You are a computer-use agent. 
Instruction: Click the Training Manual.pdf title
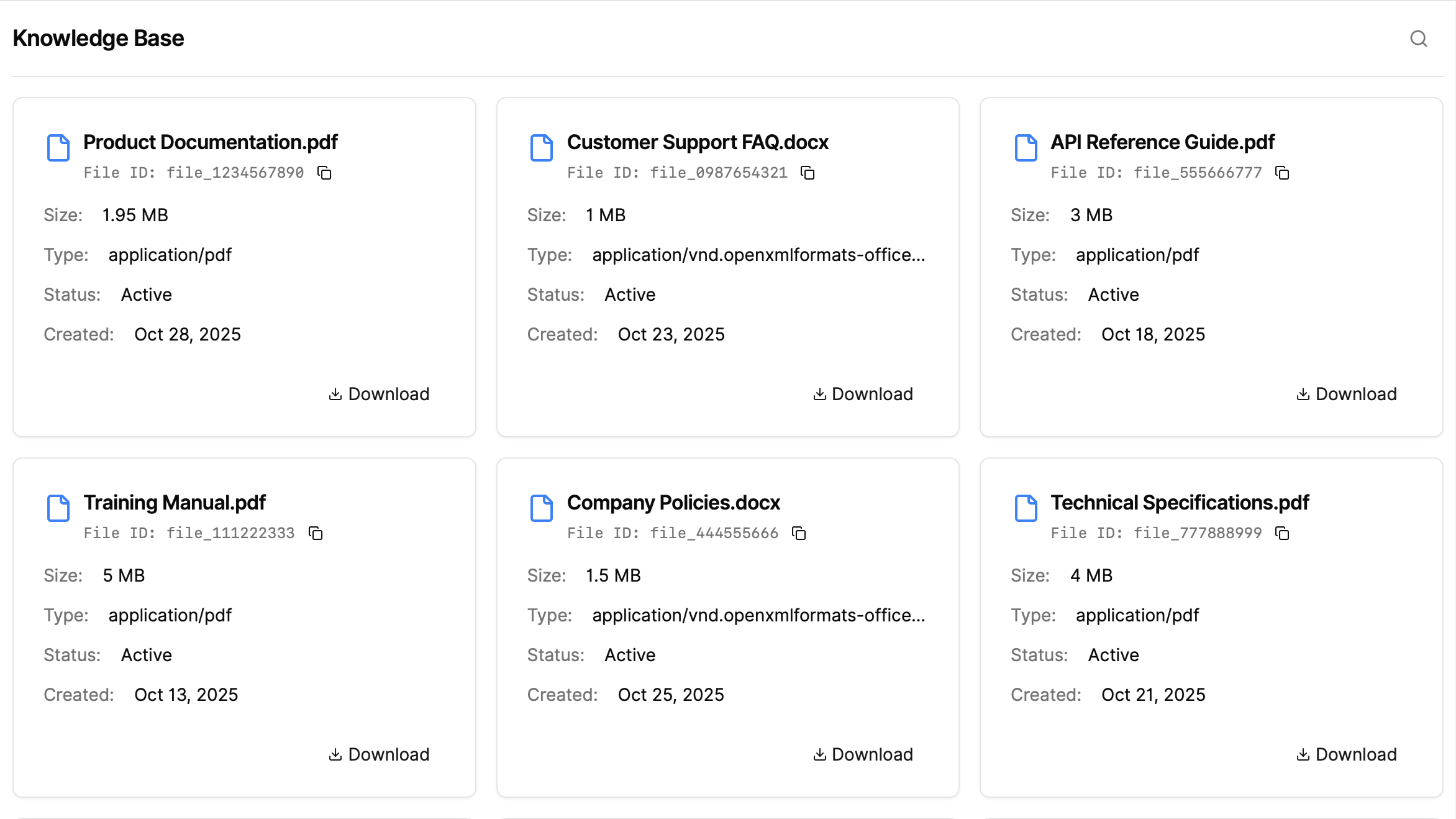[175, 502]
